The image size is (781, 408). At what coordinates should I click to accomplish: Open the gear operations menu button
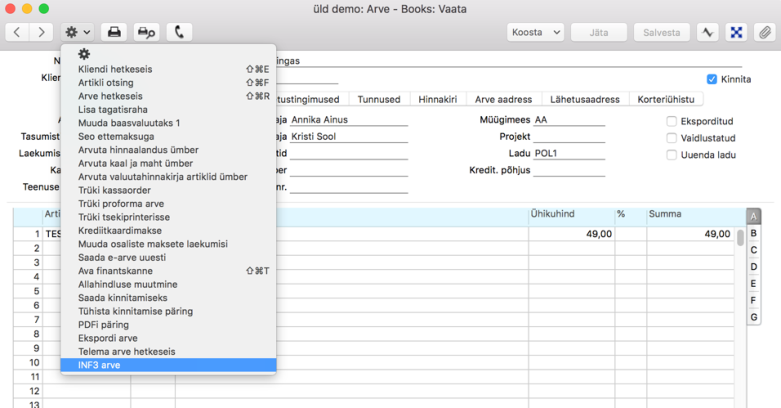78,32
